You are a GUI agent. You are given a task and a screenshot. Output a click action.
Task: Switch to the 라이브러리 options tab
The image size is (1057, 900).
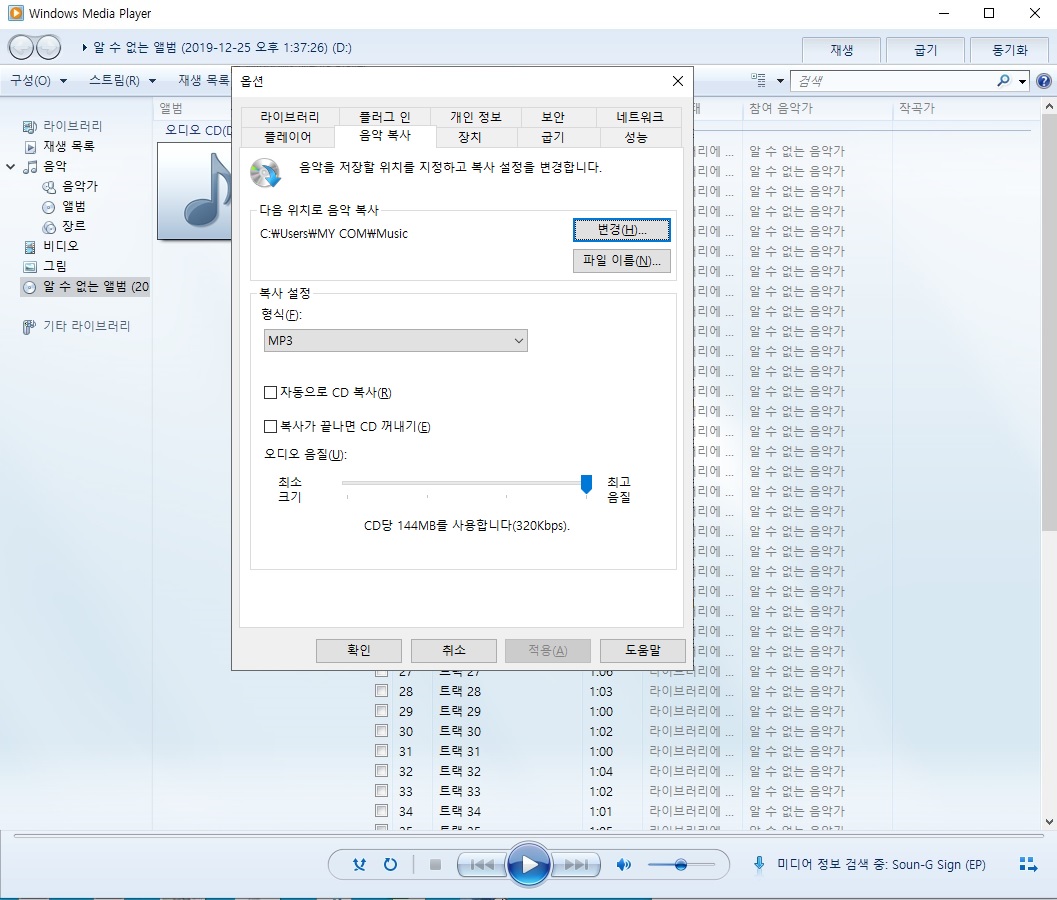(290, 117)
